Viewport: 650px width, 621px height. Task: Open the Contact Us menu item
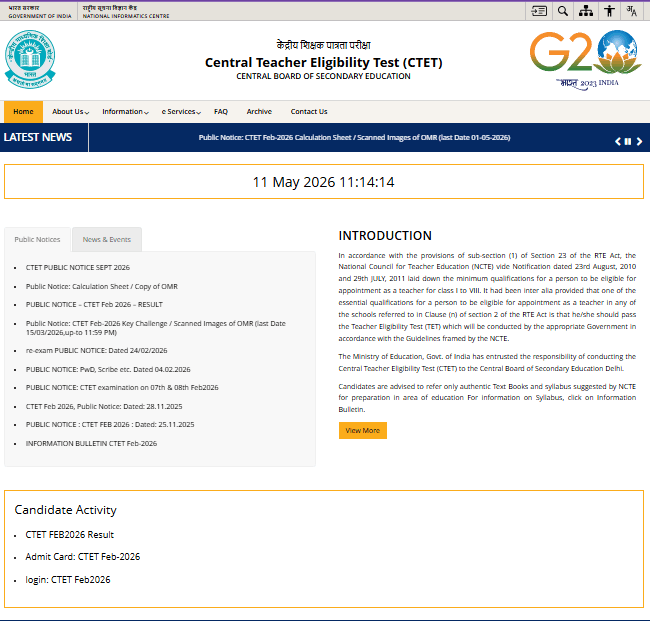[309, 112]
